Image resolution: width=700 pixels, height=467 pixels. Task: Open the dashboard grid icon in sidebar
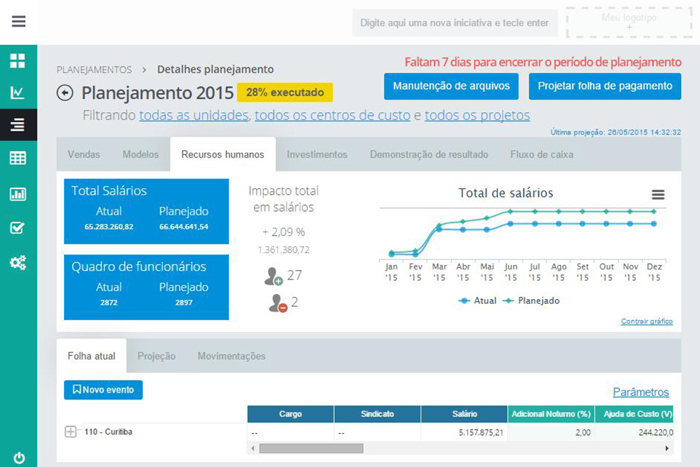point(18,61)
